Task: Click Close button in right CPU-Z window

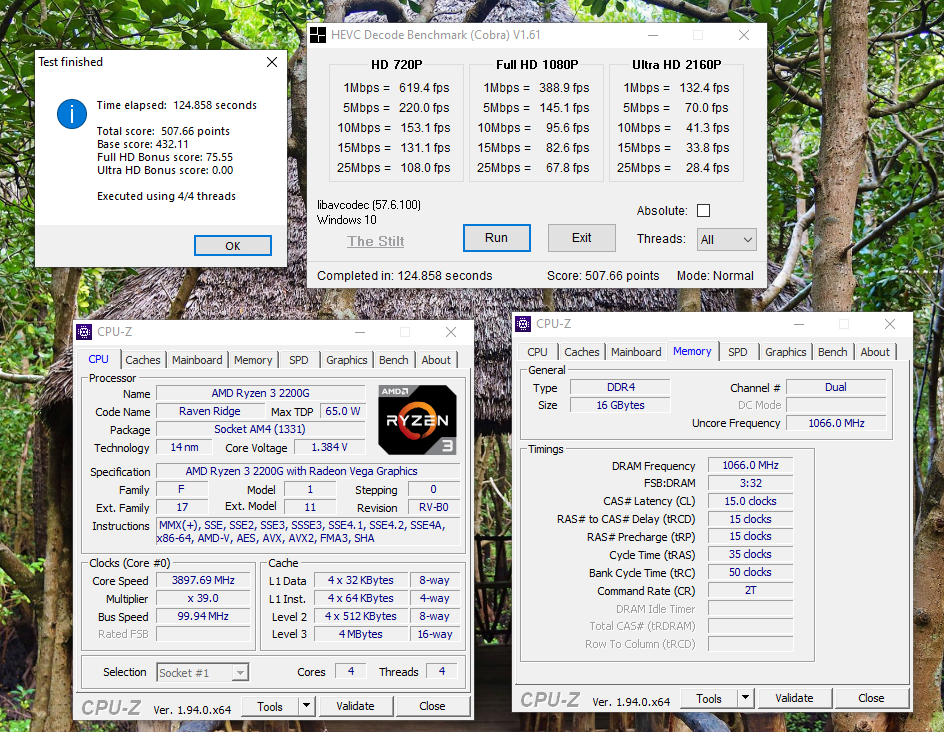Action: [871, 698]
